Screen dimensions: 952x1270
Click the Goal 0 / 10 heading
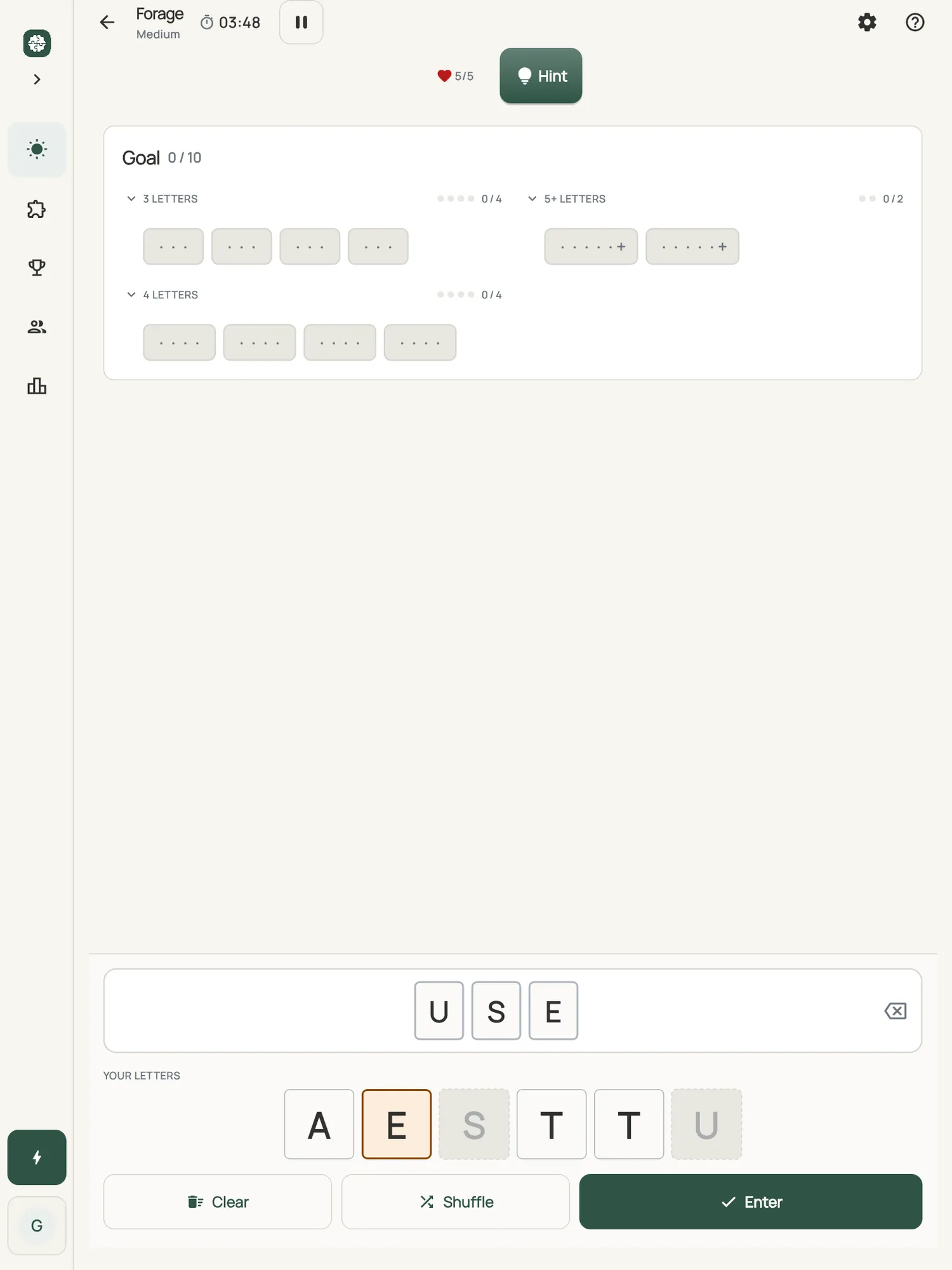tap(162, 157)
